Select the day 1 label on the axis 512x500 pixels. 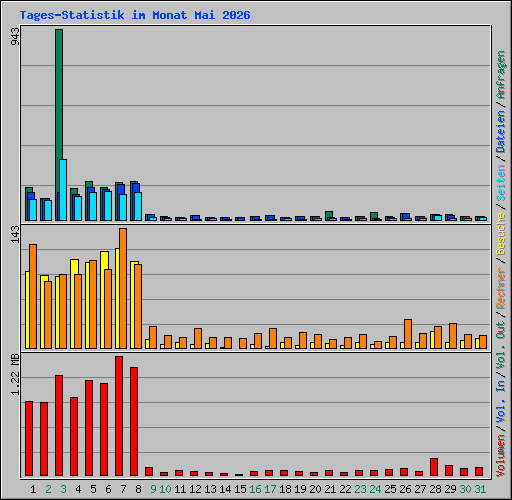(x=33, y=489)
